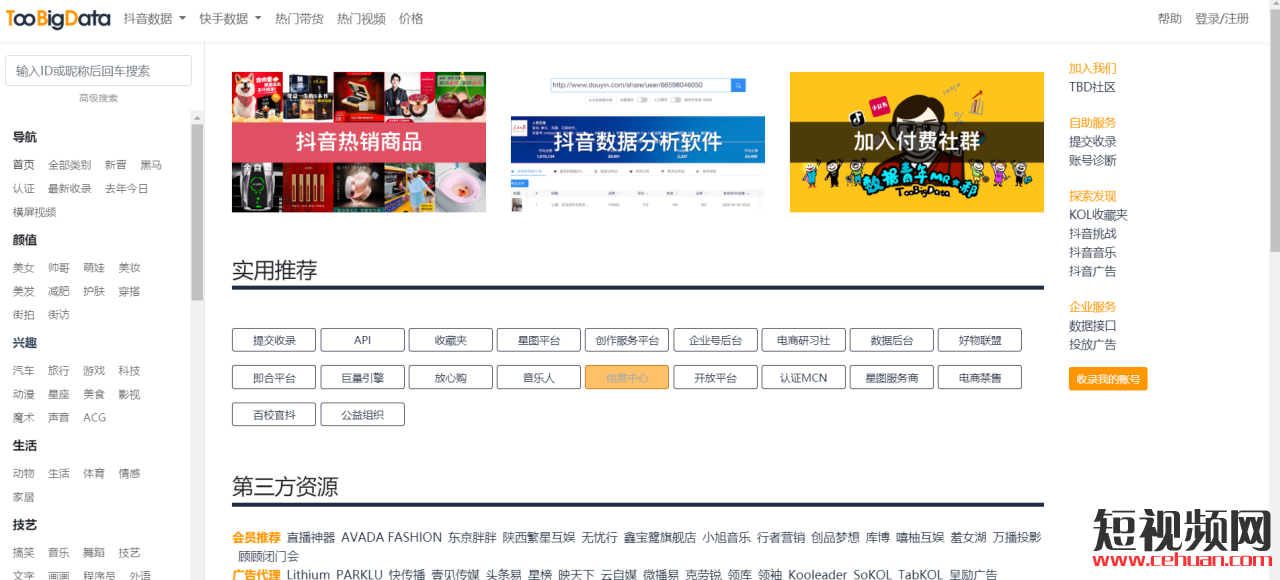This screenshot has height=580, width=1280.
Task: Select 横屏视频 in the sidebar
Action: 34,212
